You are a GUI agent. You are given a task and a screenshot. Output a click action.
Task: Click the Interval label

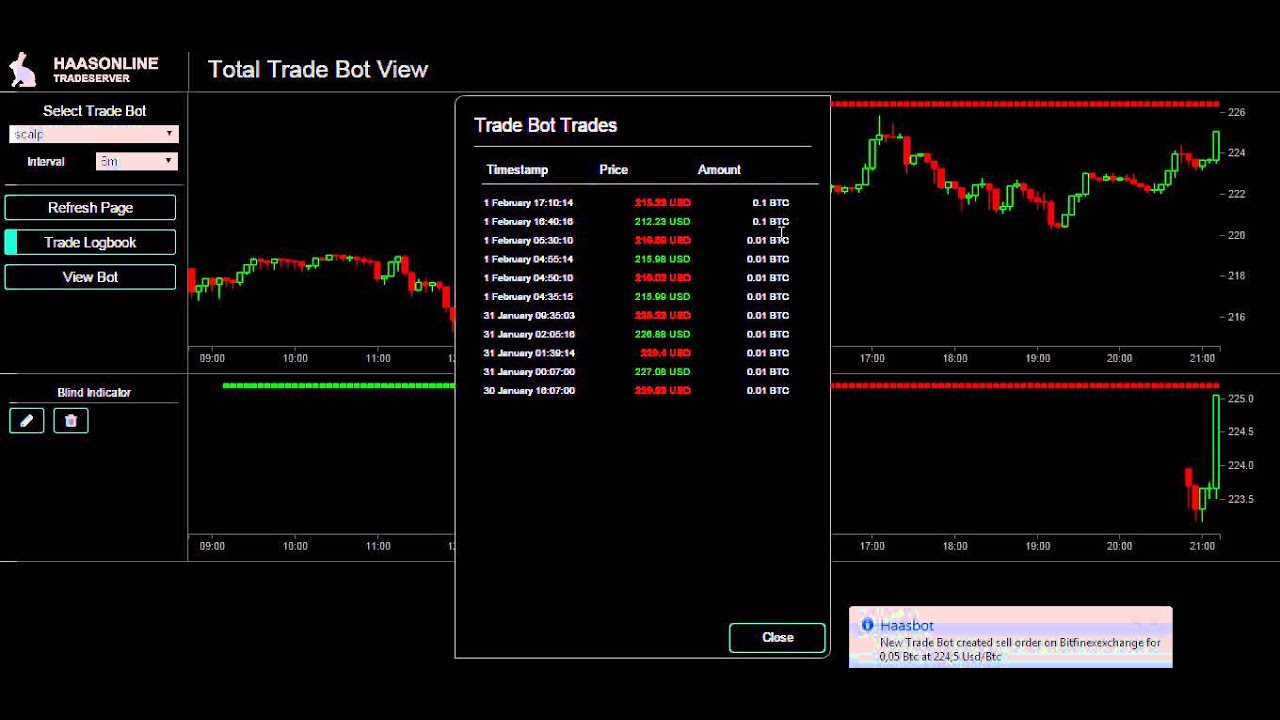46,161
